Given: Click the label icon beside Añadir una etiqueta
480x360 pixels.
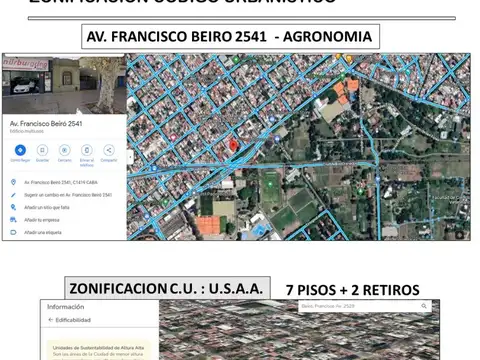Looking at the screenshot, I should pyautogui.click(x=13, y=232).
